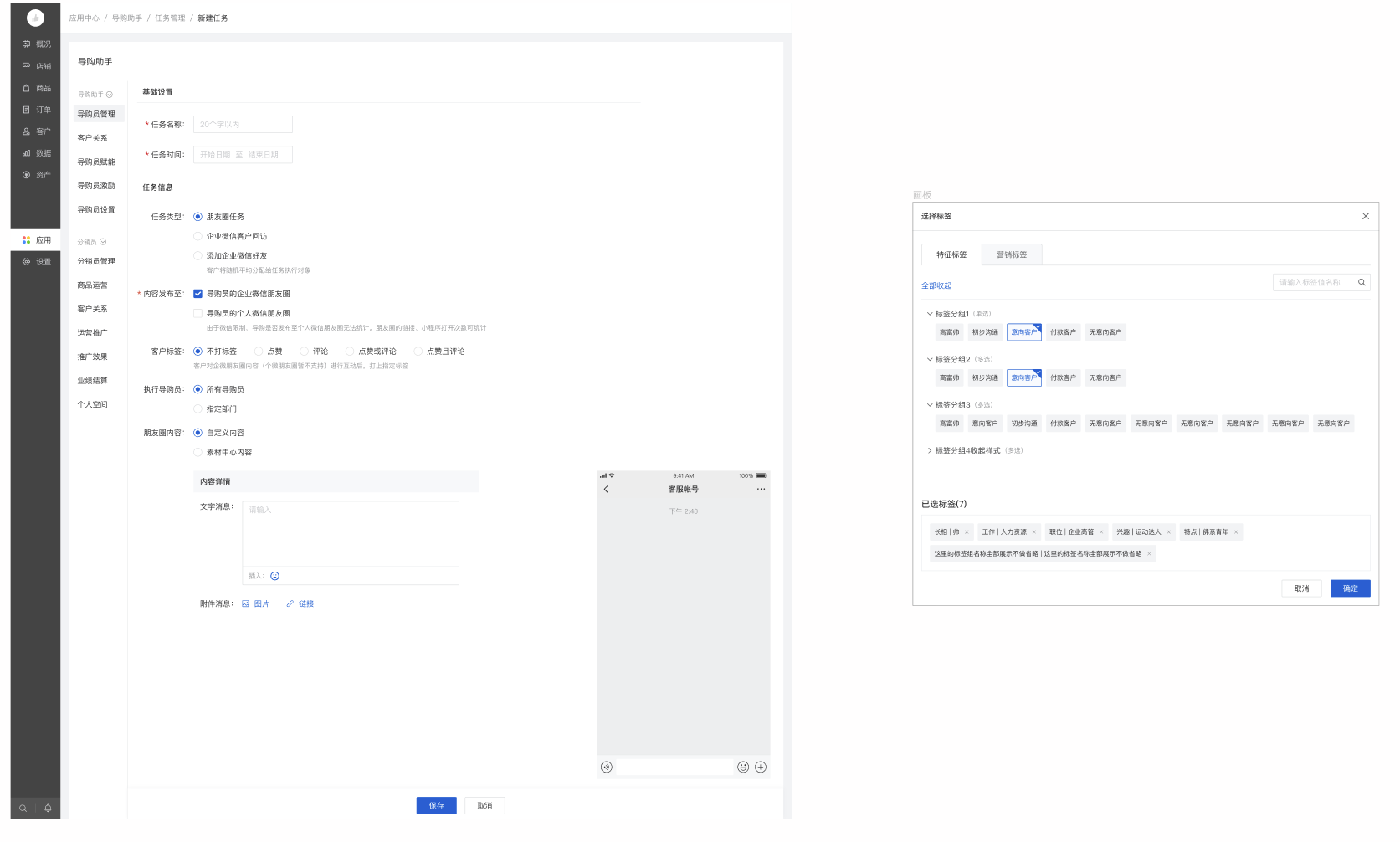Click the 任务名称 input field
The width and height of the screenshot is (1400, 842).
pyautogui.click(x=243, y=125)
